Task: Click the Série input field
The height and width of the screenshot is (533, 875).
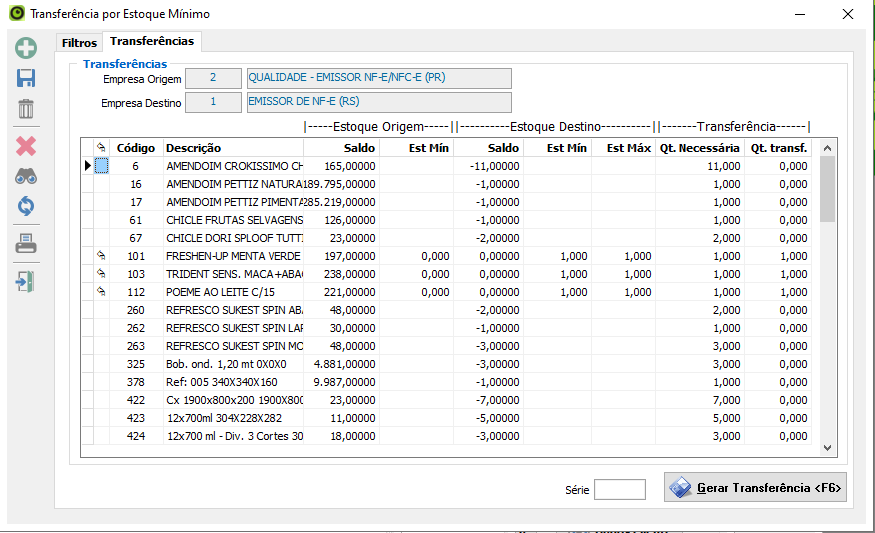Action: 619,489
